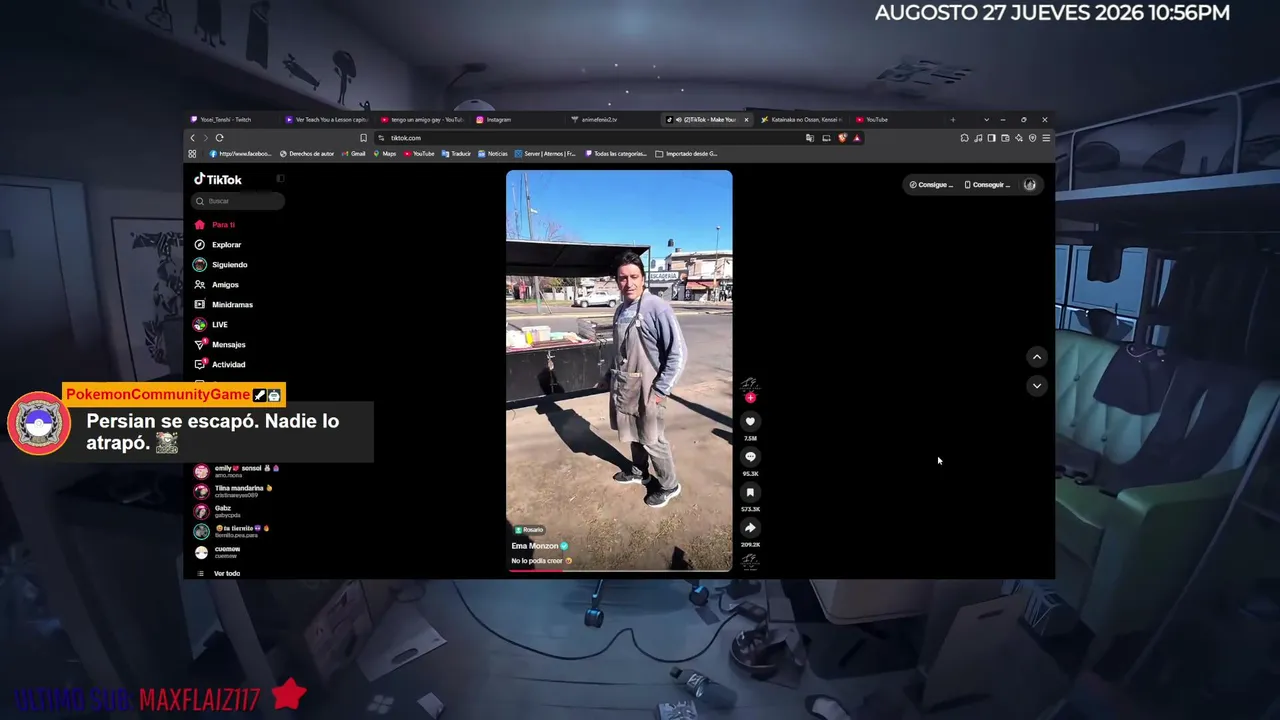Go to the next video with down arrow
This screenshot has width=1280, height=720.
pos(1037,385)
